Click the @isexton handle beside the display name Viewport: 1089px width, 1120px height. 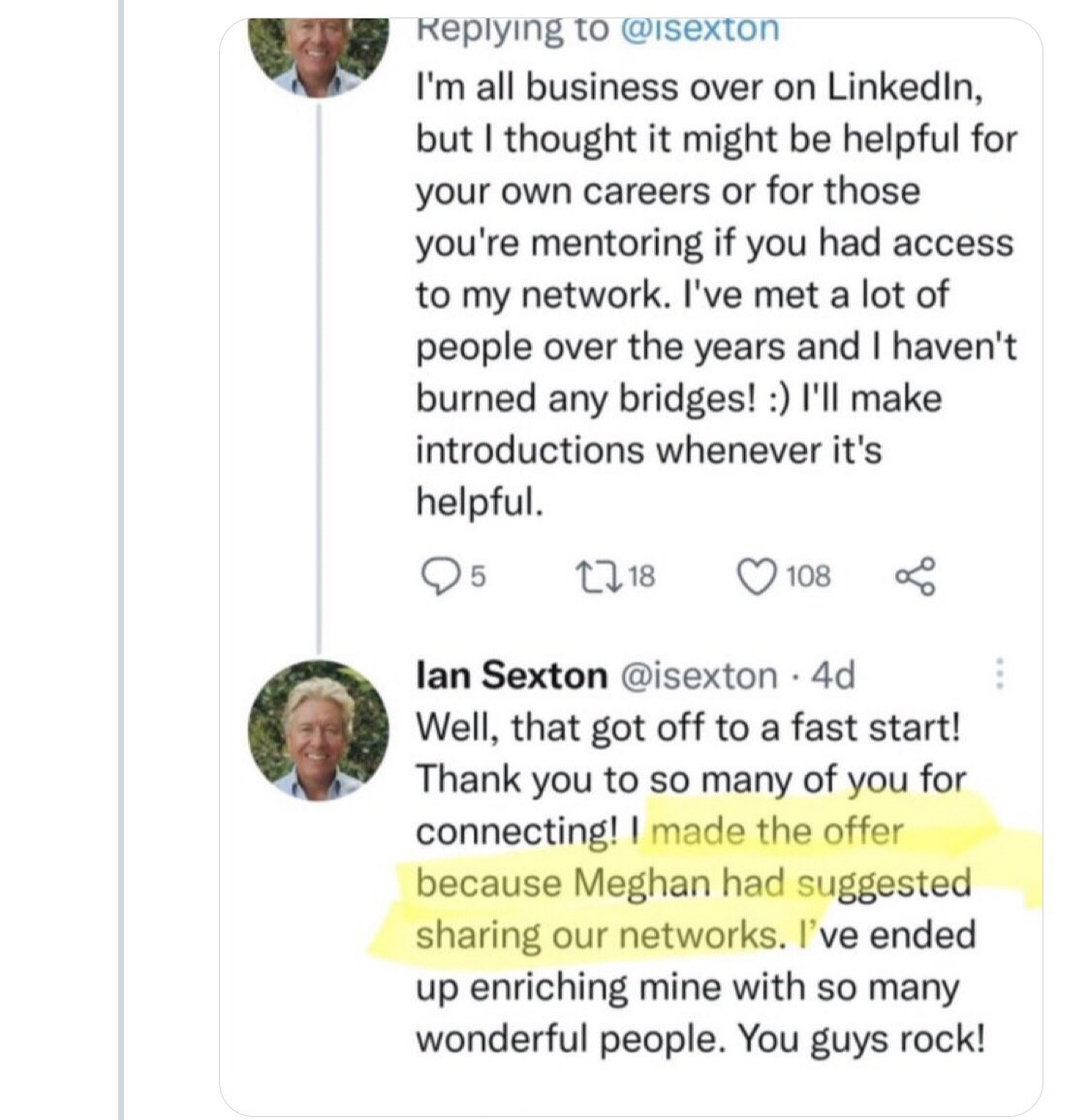coord(698,675)
